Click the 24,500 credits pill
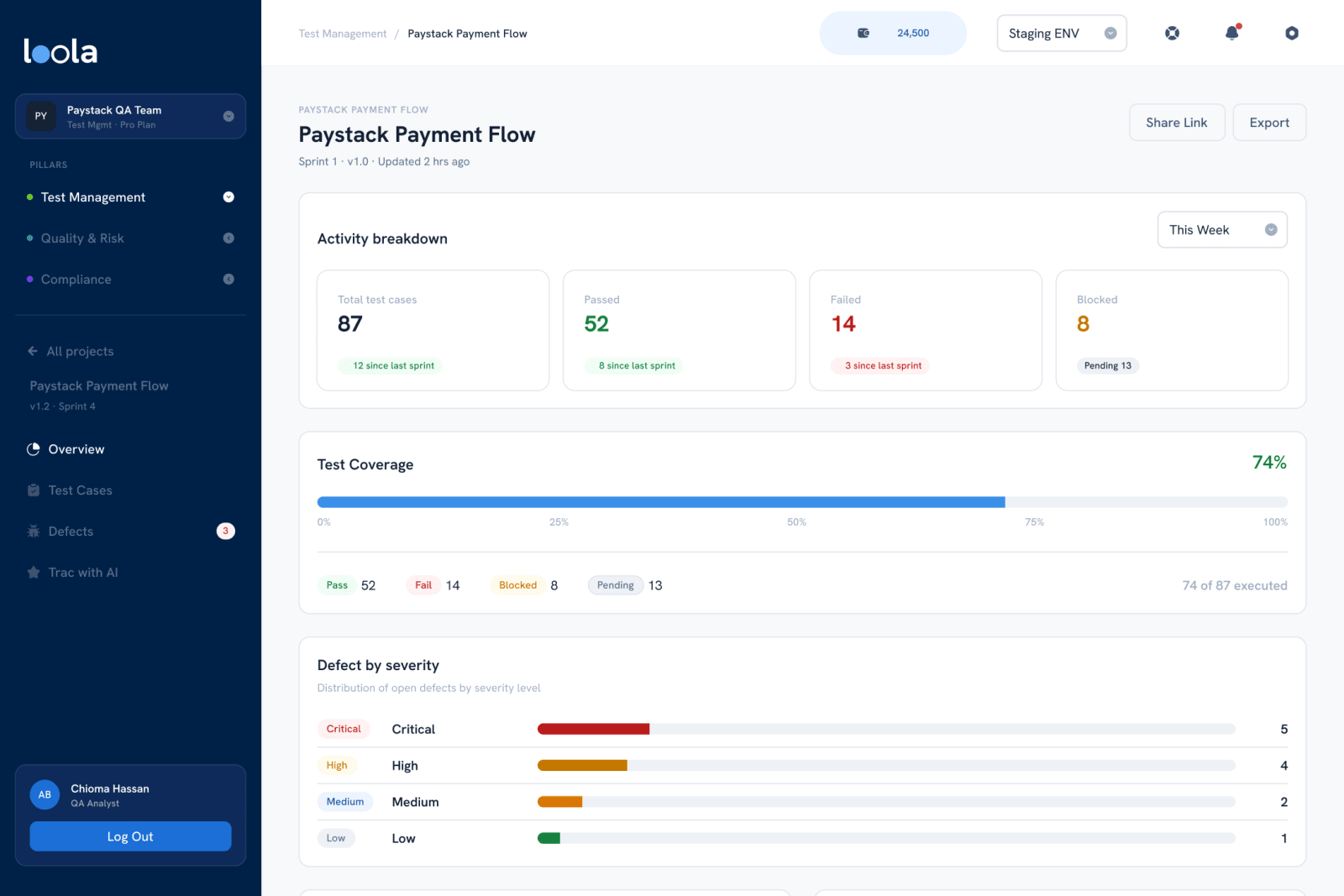Viewport: 1344px width, 896px height. click(893, 34)
